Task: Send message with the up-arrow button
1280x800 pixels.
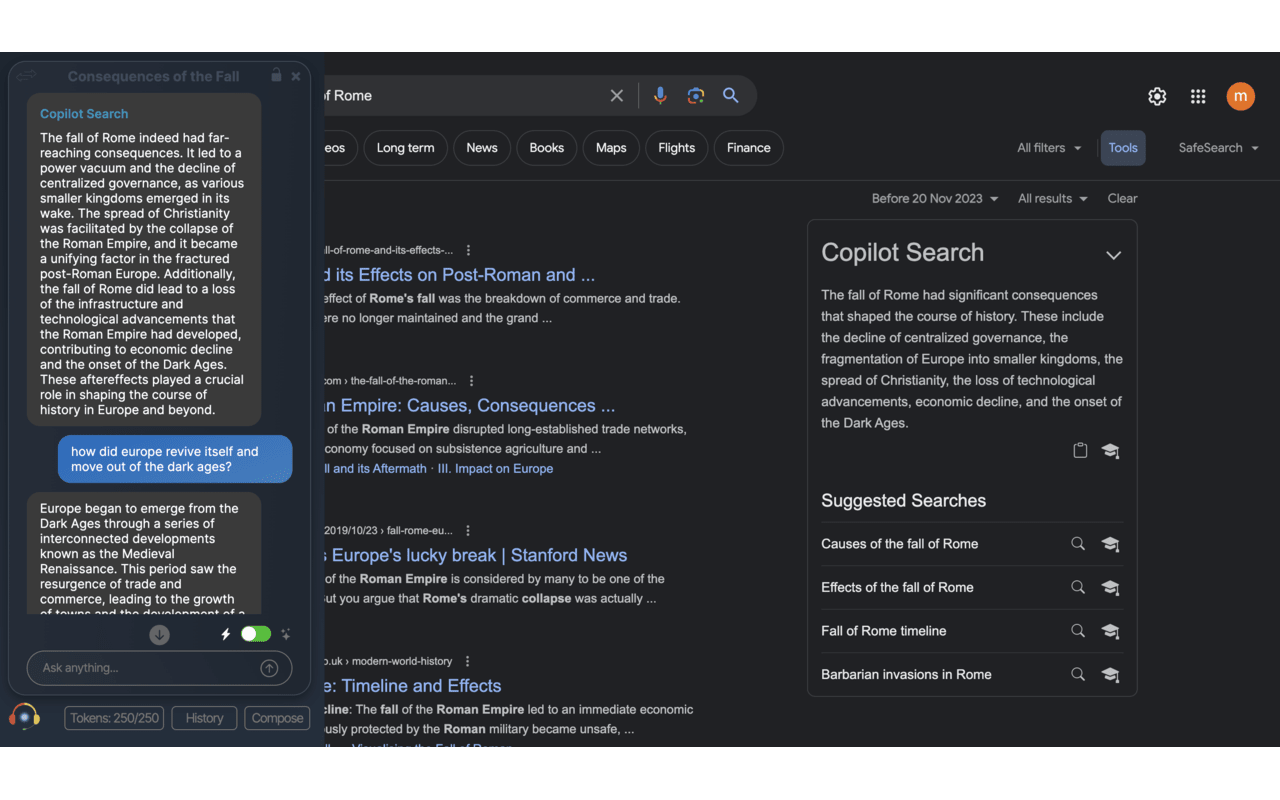Action: click(x=269, y=668)
